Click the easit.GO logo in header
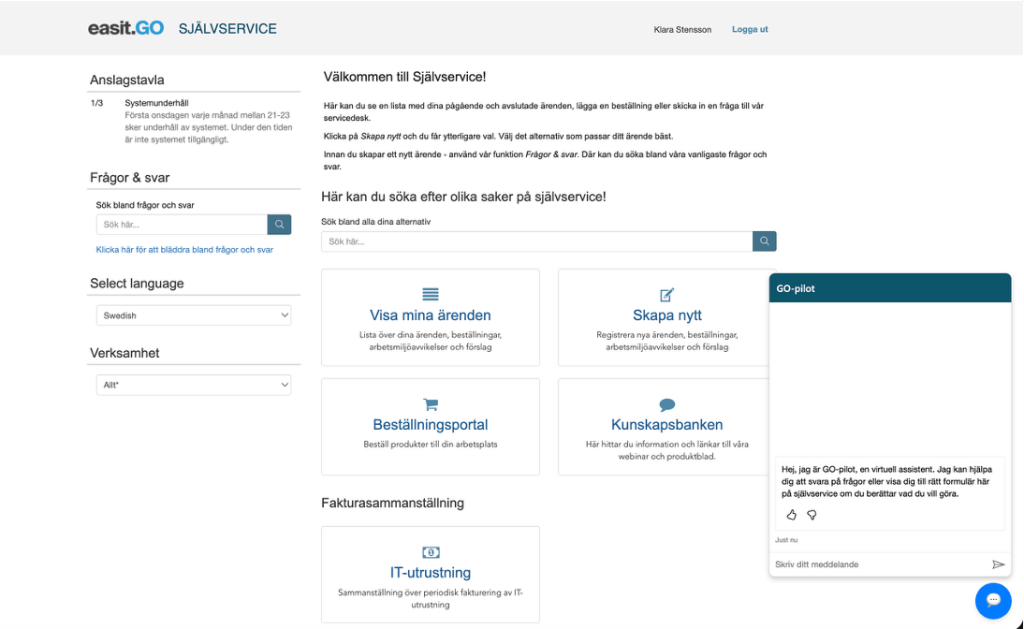 (126, 28)
